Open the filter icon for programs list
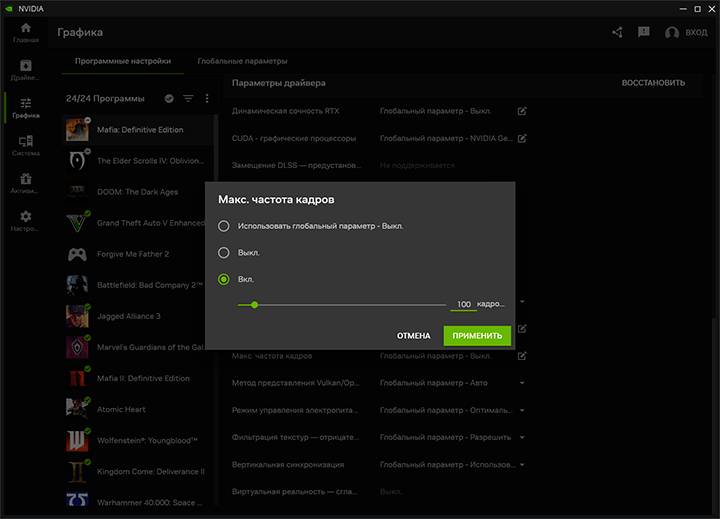Viewport: 720px width, 519px height. point(188,98)
